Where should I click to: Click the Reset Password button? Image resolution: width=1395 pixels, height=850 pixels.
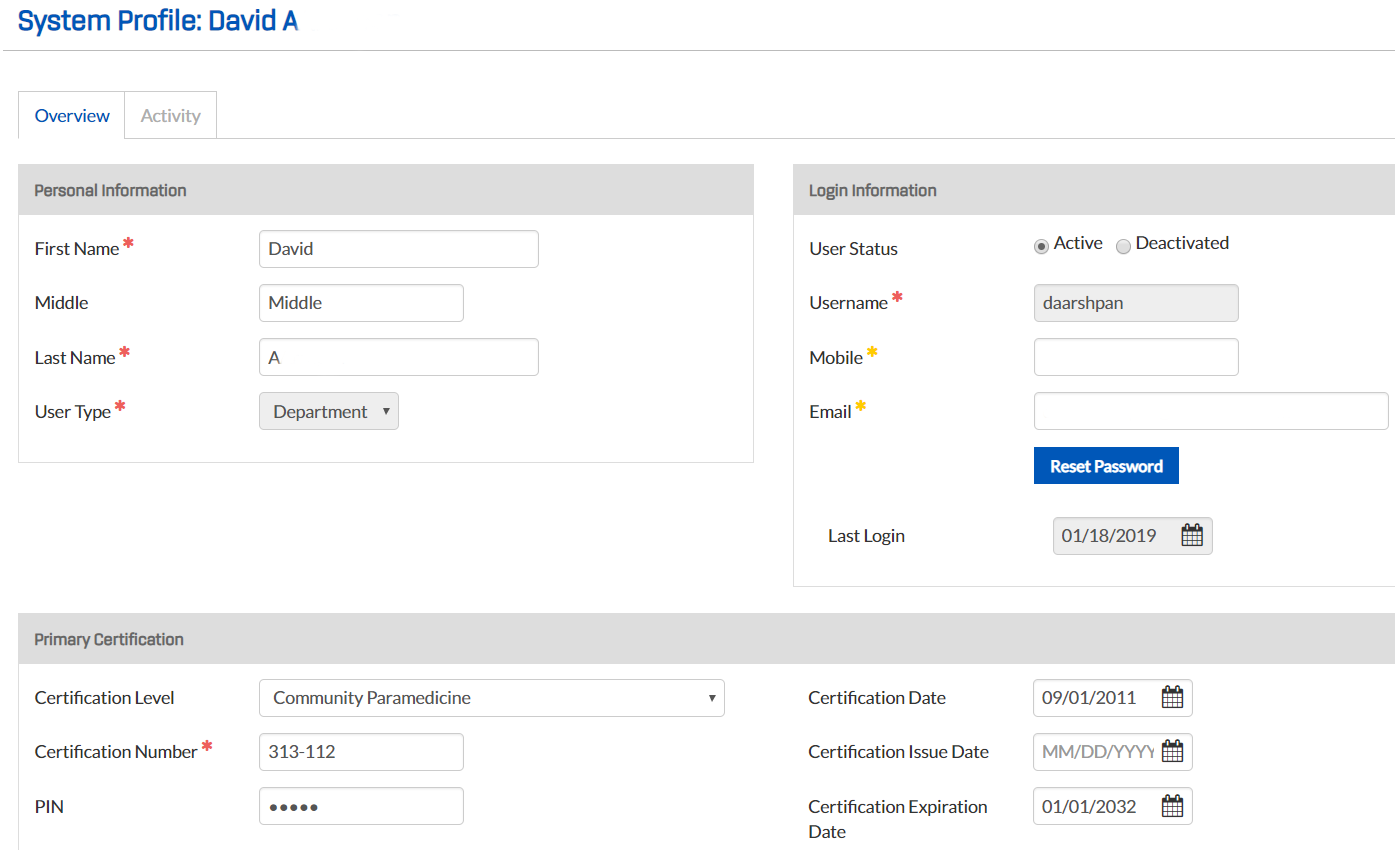(1106, 465)
